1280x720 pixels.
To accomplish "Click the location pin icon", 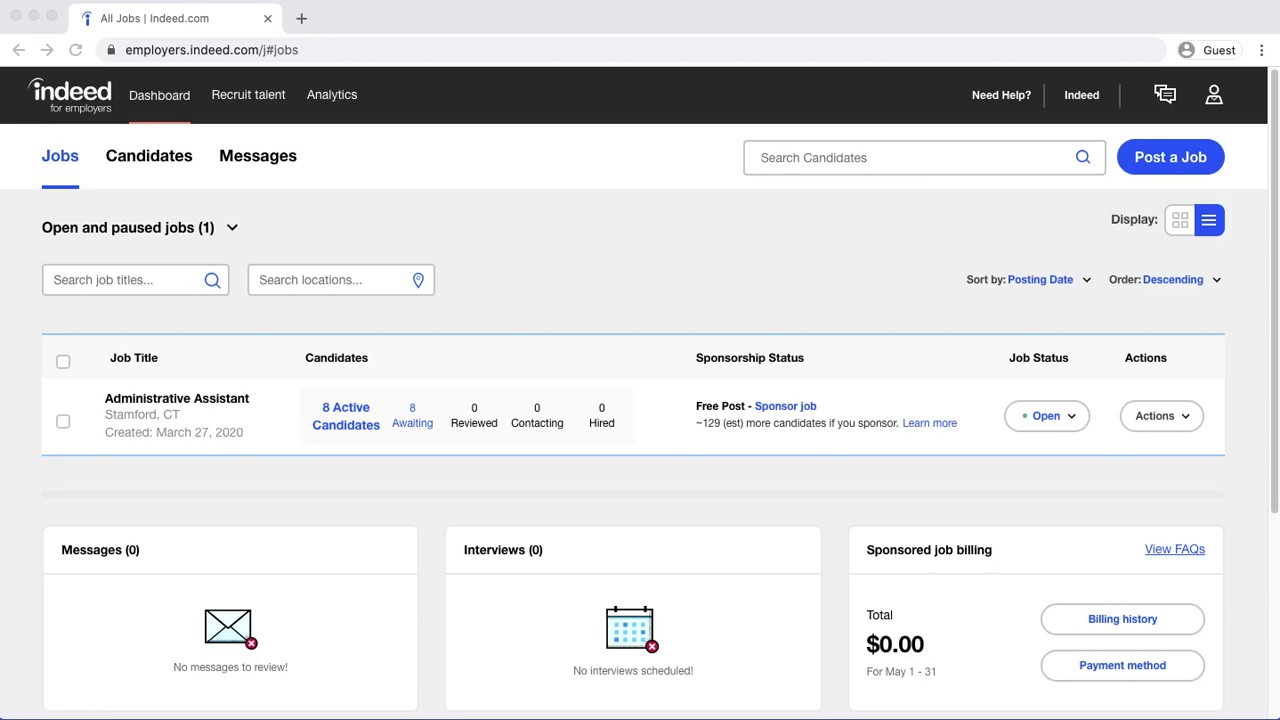I will point(418,280).
